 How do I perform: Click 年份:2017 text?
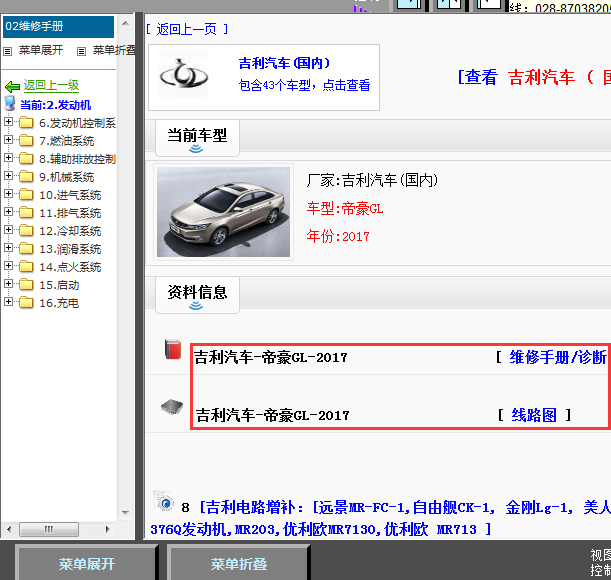338,236
